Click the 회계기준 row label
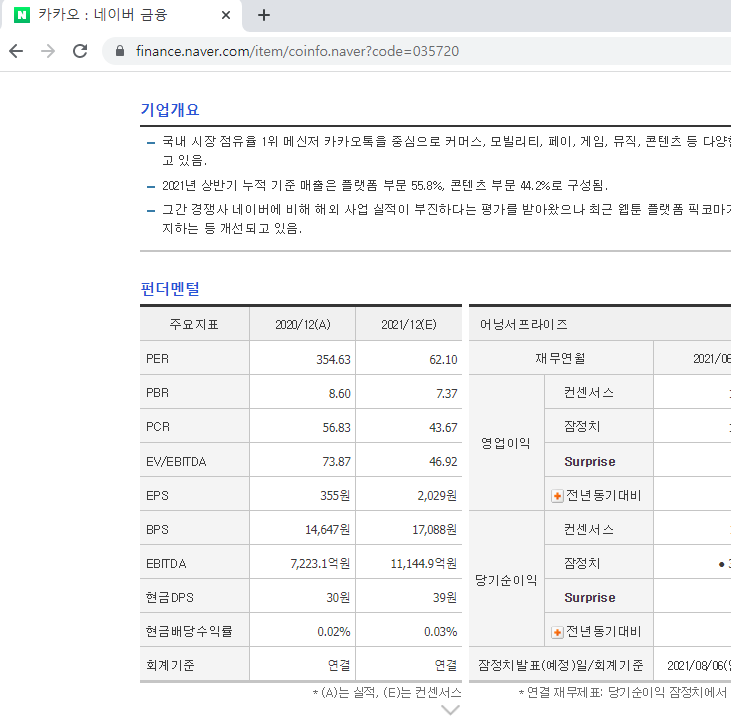The height and width of the screenshot is (719, 731). click(170, 665)
